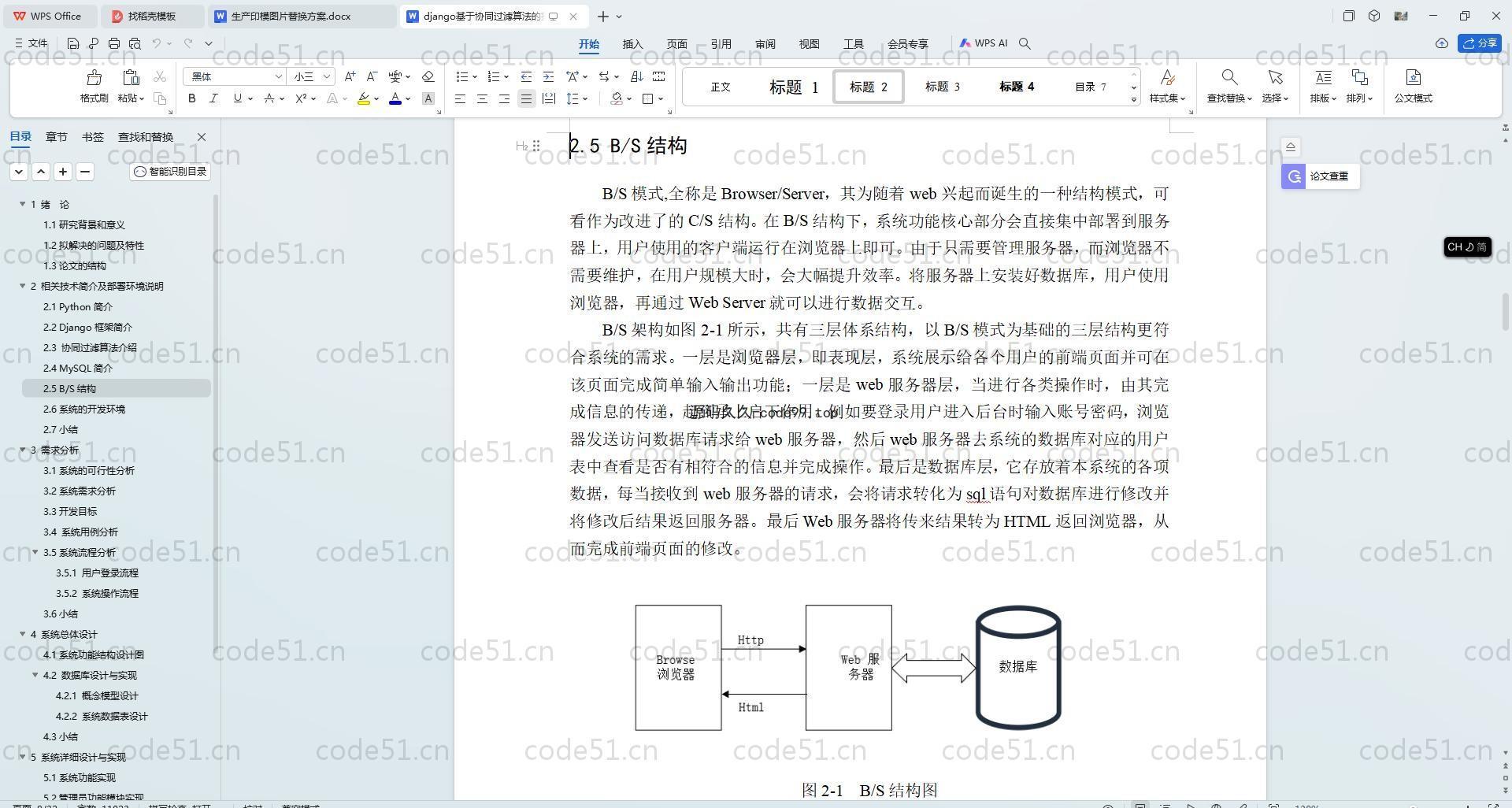Apply the Heading 1 (标题 1) style

793,87
